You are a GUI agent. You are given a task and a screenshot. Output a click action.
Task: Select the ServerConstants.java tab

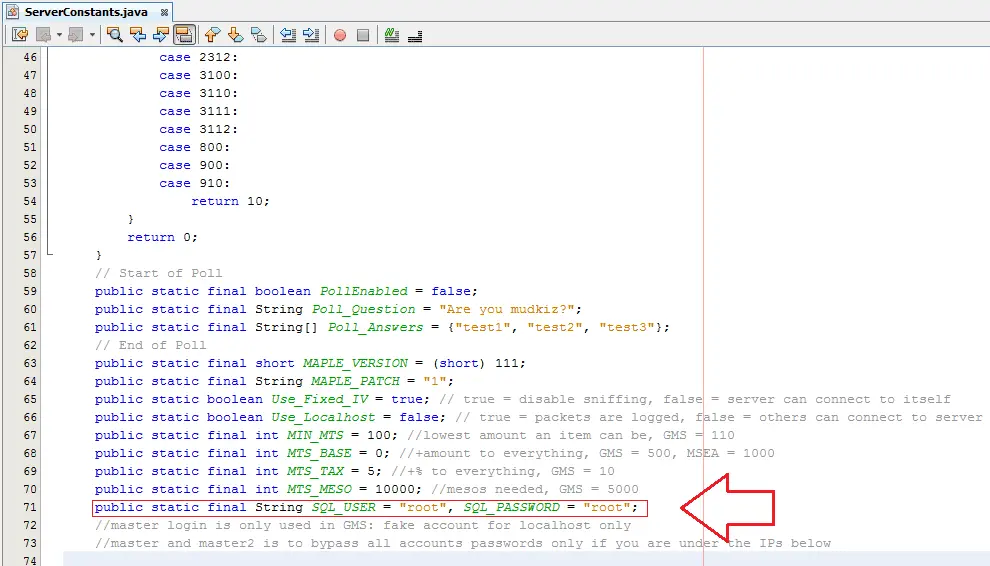pos(86,12)
